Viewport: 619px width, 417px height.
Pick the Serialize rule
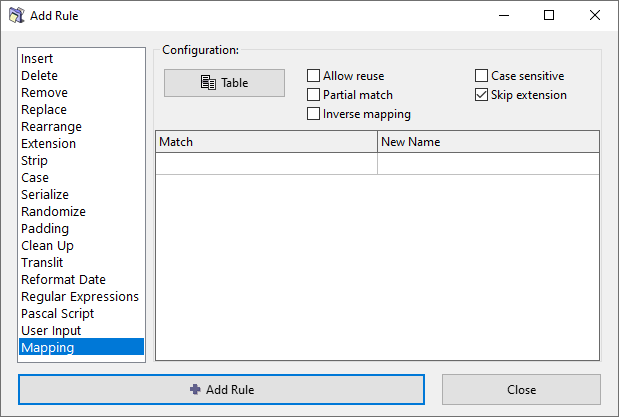(45, 195)
